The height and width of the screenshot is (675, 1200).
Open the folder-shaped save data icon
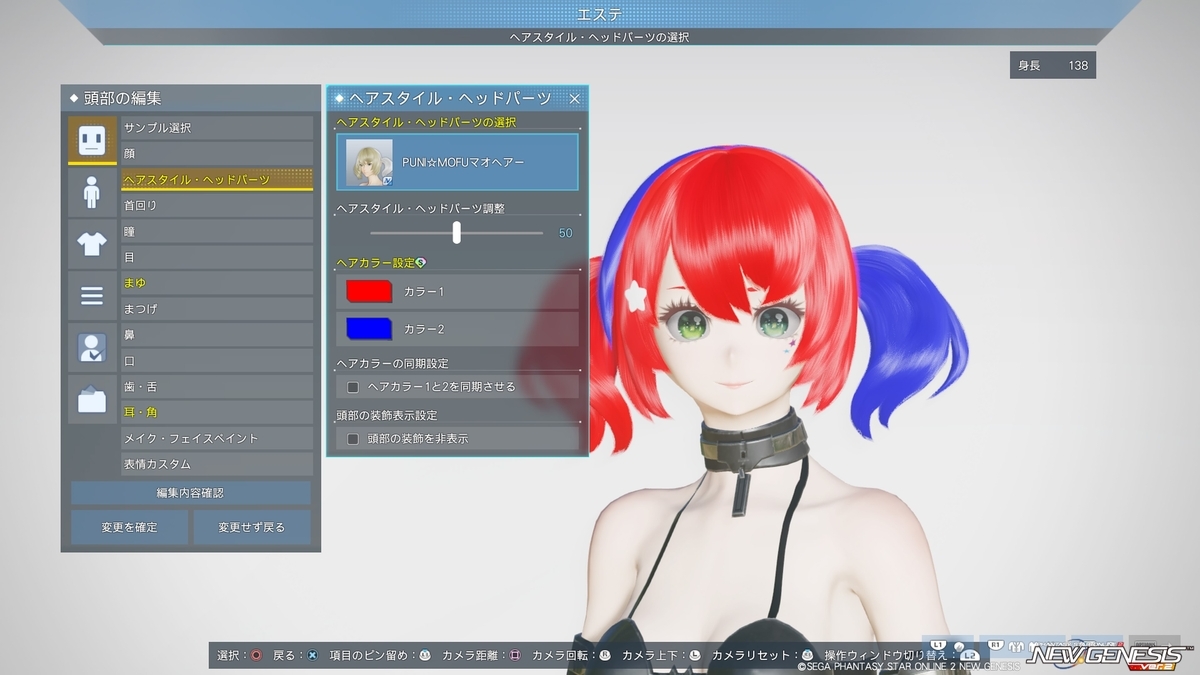coord(92,399)
